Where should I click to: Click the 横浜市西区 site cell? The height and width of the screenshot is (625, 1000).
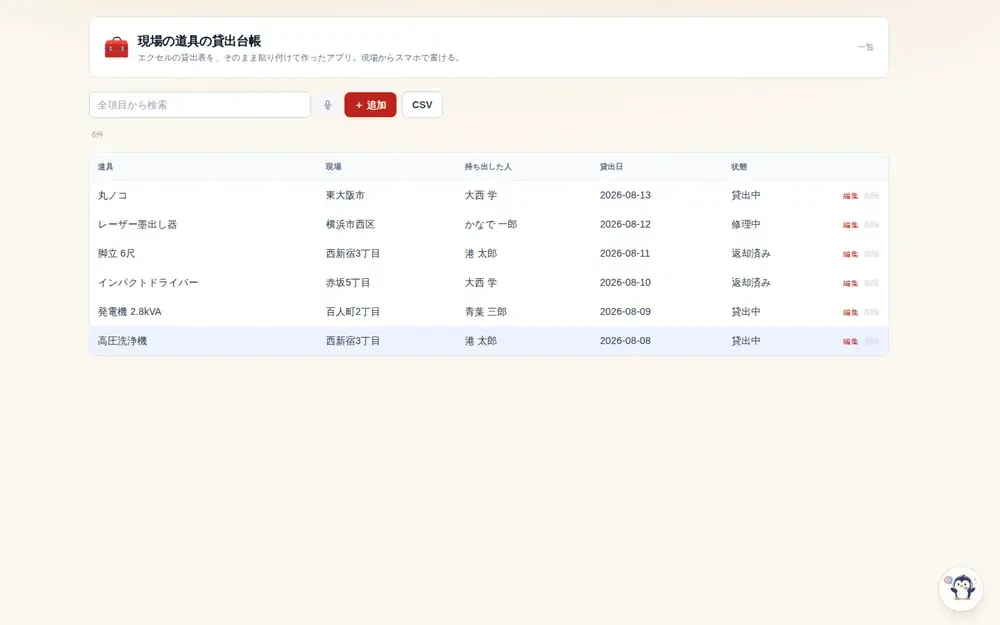tap(350, 224)
